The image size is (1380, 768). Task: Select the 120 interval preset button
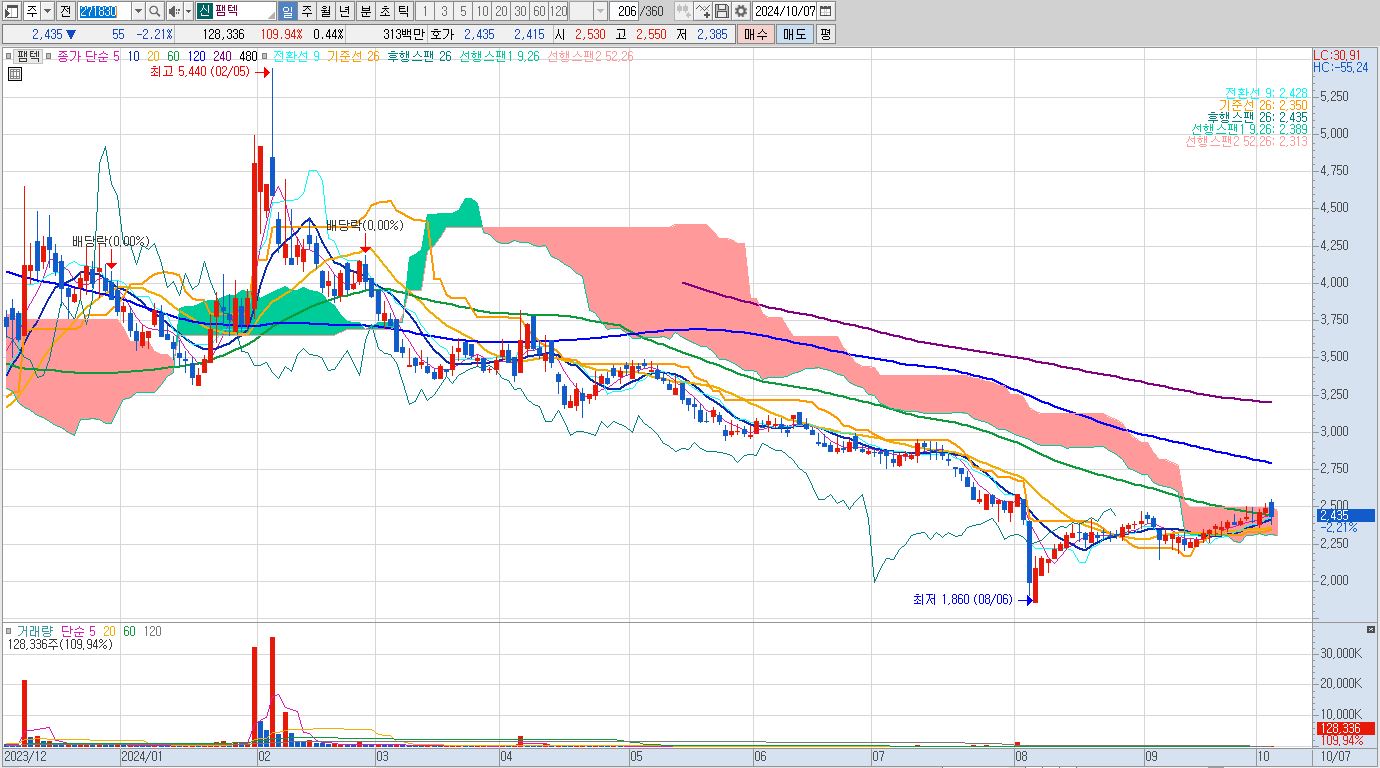pyautogui.click(x=558, y=11)
